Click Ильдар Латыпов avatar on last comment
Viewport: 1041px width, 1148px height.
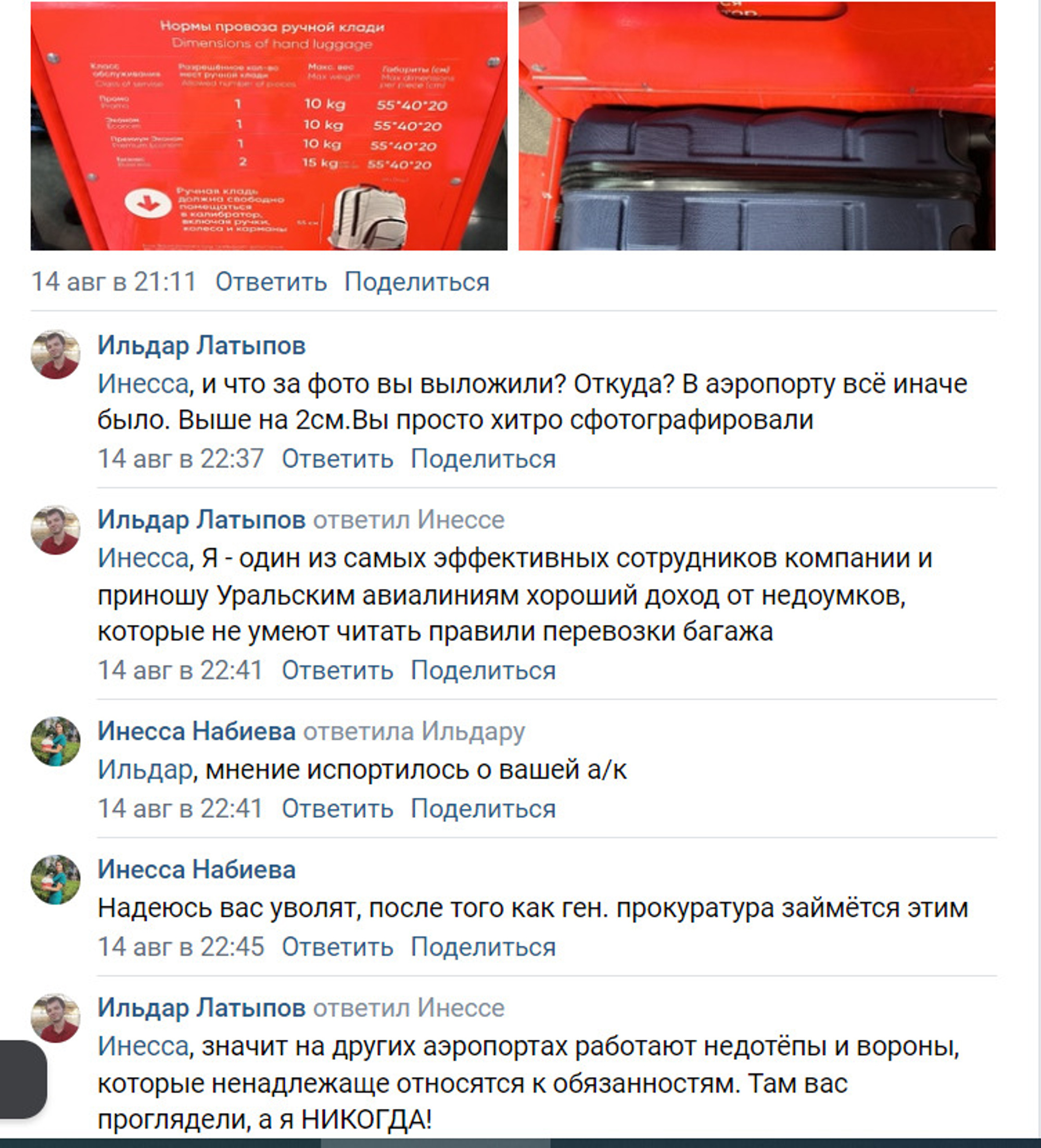[55, 1018]
